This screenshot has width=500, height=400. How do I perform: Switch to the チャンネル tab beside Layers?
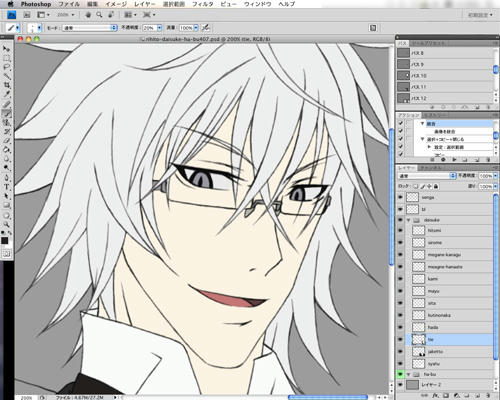click(x=430, y=168)
